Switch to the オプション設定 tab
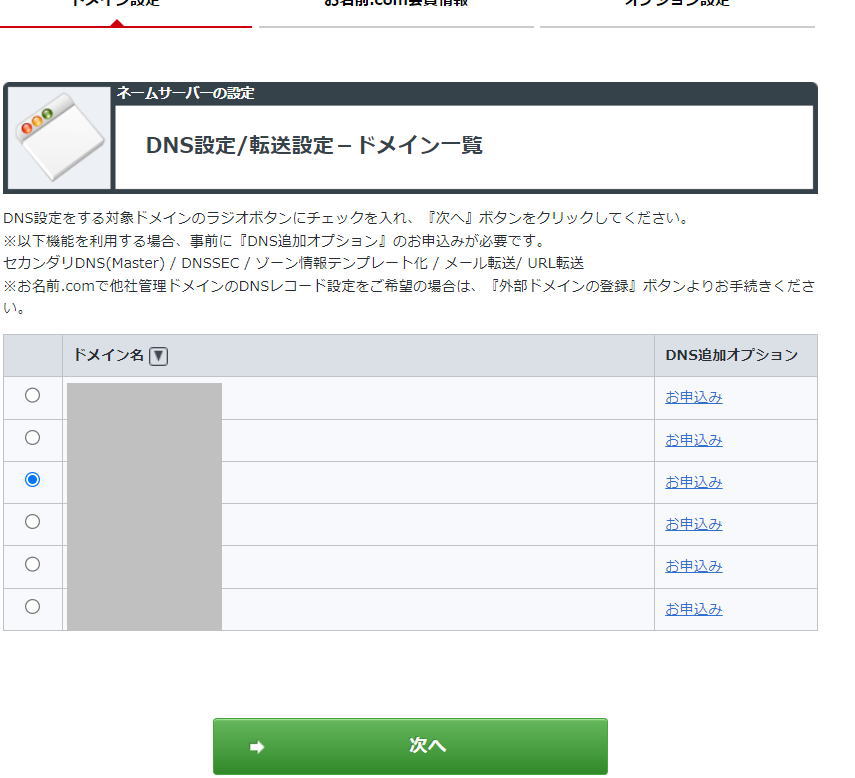 (677, 4)
